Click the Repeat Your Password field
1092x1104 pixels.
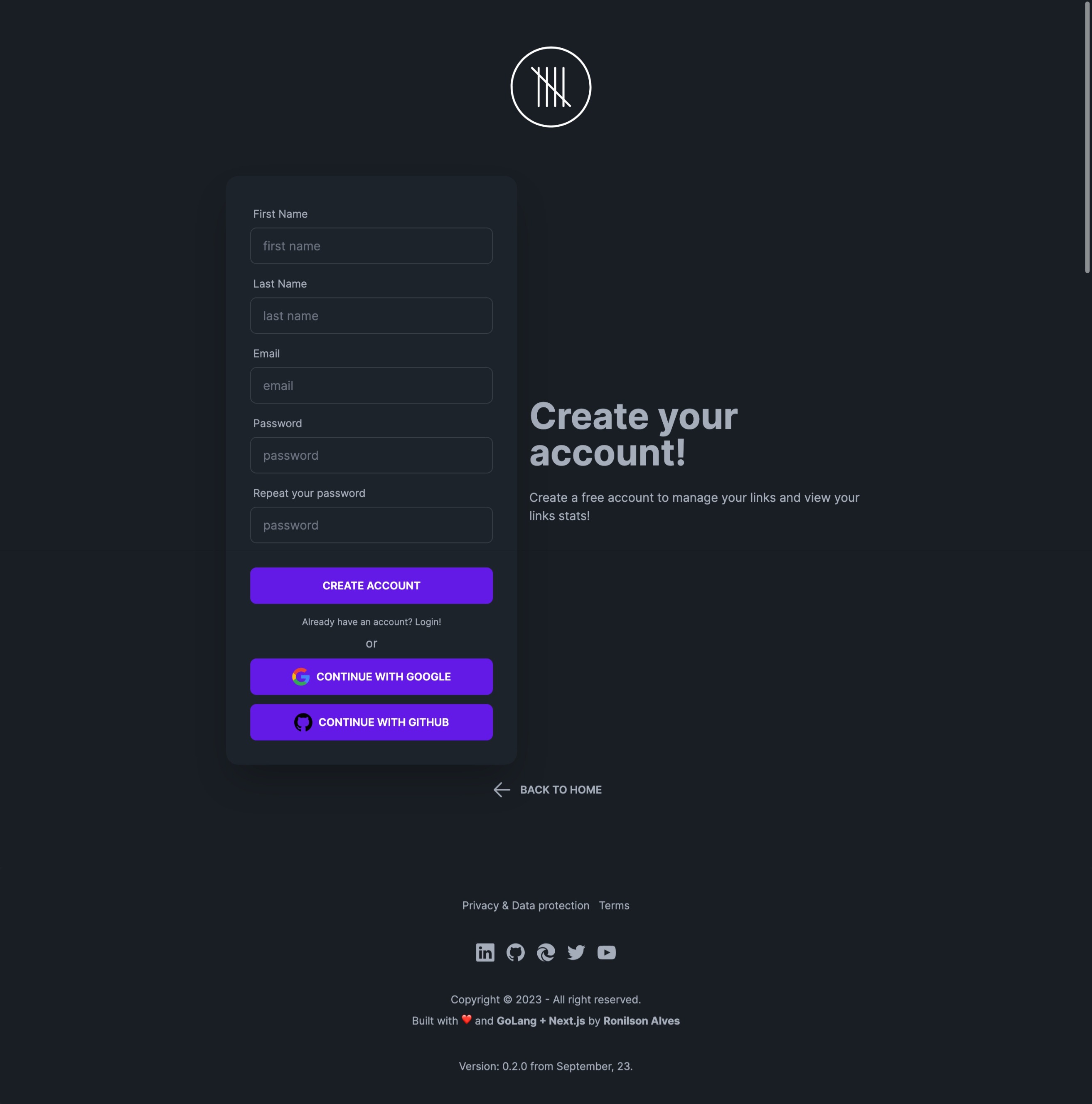point(371,524)
